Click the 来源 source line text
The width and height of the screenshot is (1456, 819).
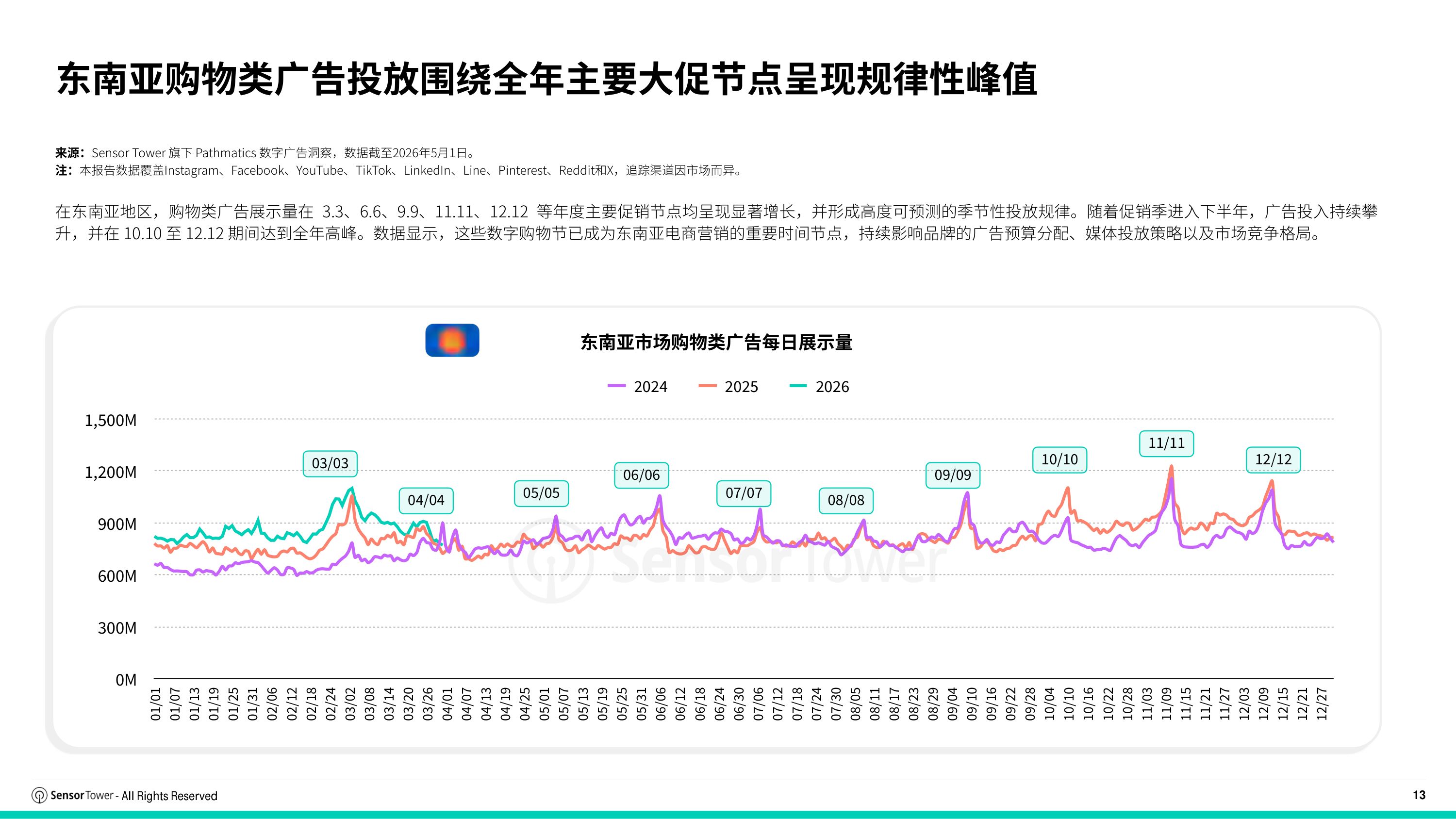pos(266,153)
